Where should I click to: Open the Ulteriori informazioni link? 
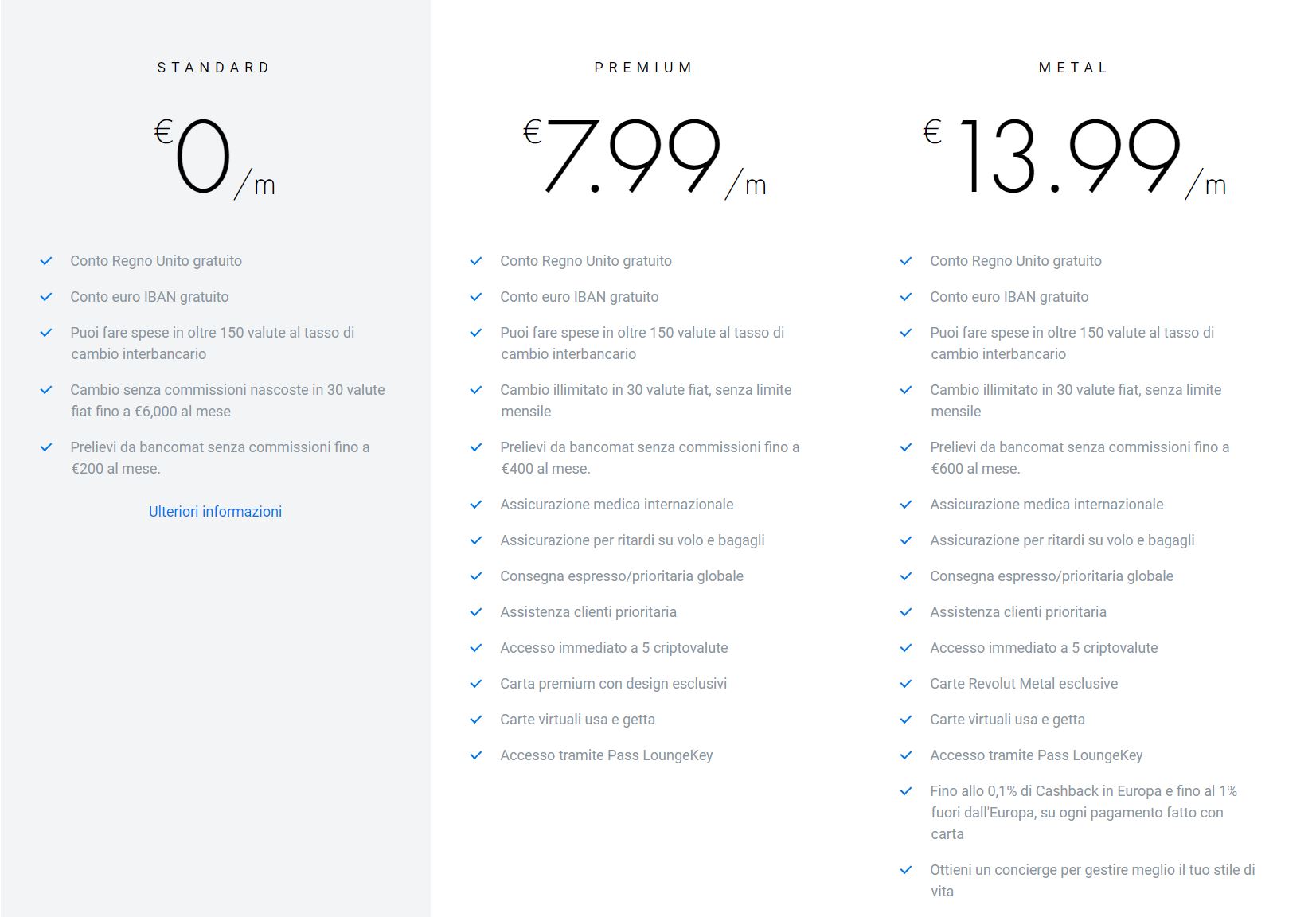tap(215, 512)
